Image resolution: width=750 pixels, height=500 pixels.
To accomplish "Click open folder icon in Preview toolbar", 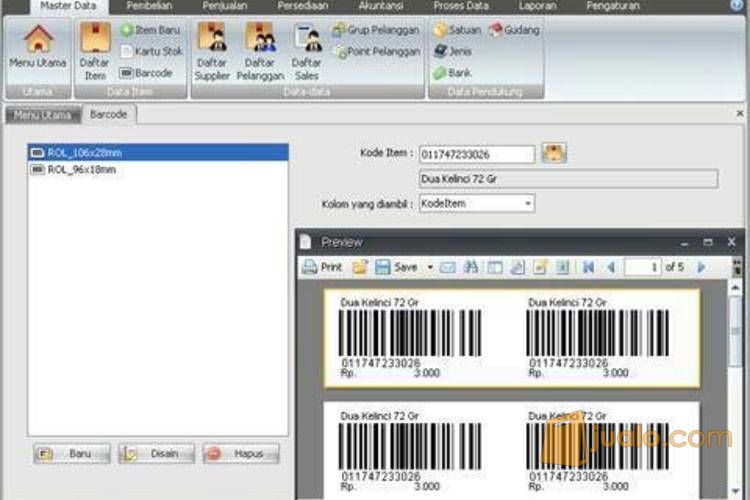I will (x=360, y=267).
